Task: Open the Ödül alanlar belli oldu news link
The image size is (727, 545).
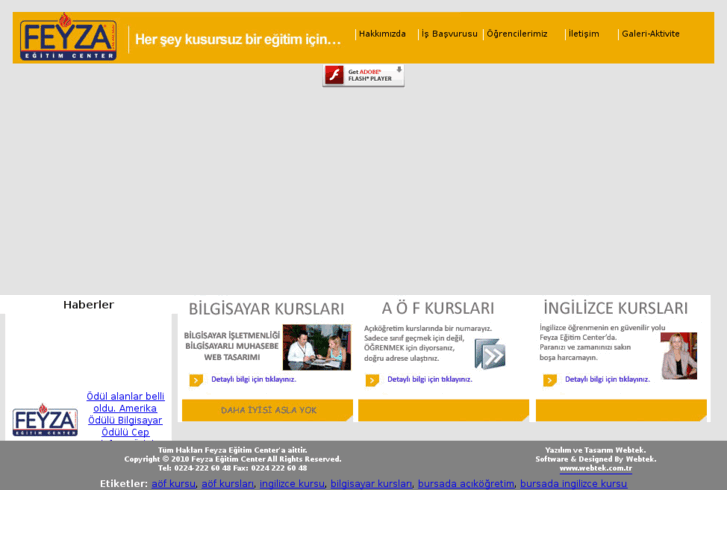Action: (x=125, y=414)
